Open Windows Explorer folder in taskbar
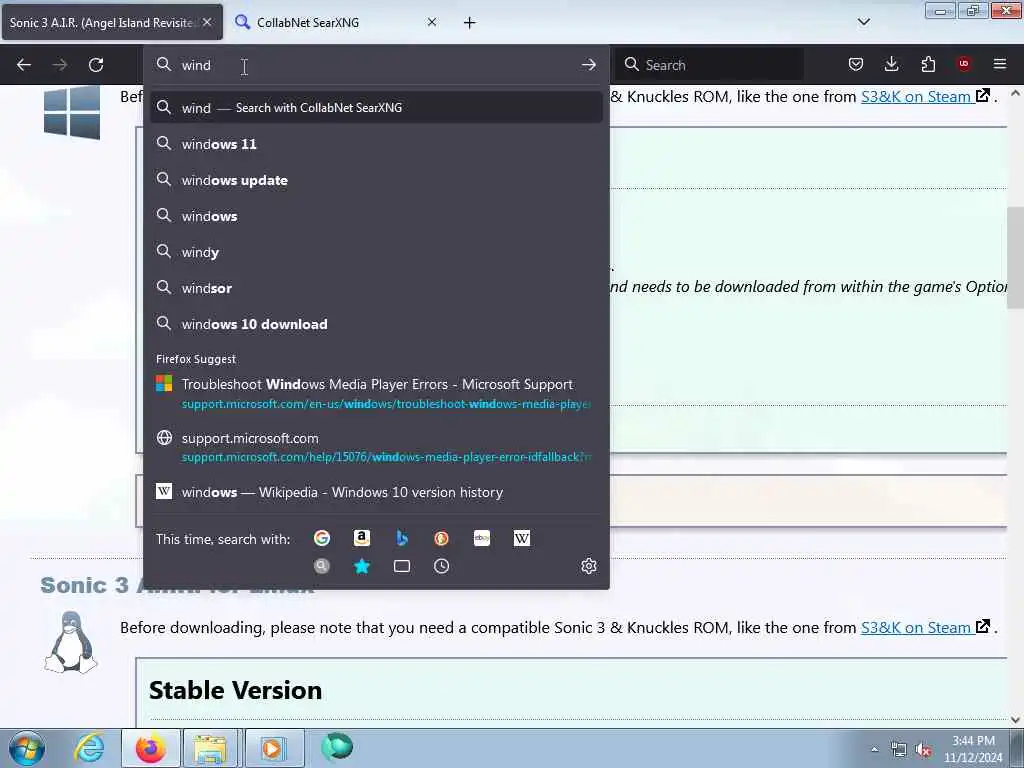Image resolution: width=1024 pixels, height=768 pixels. (x=210, y=748)
